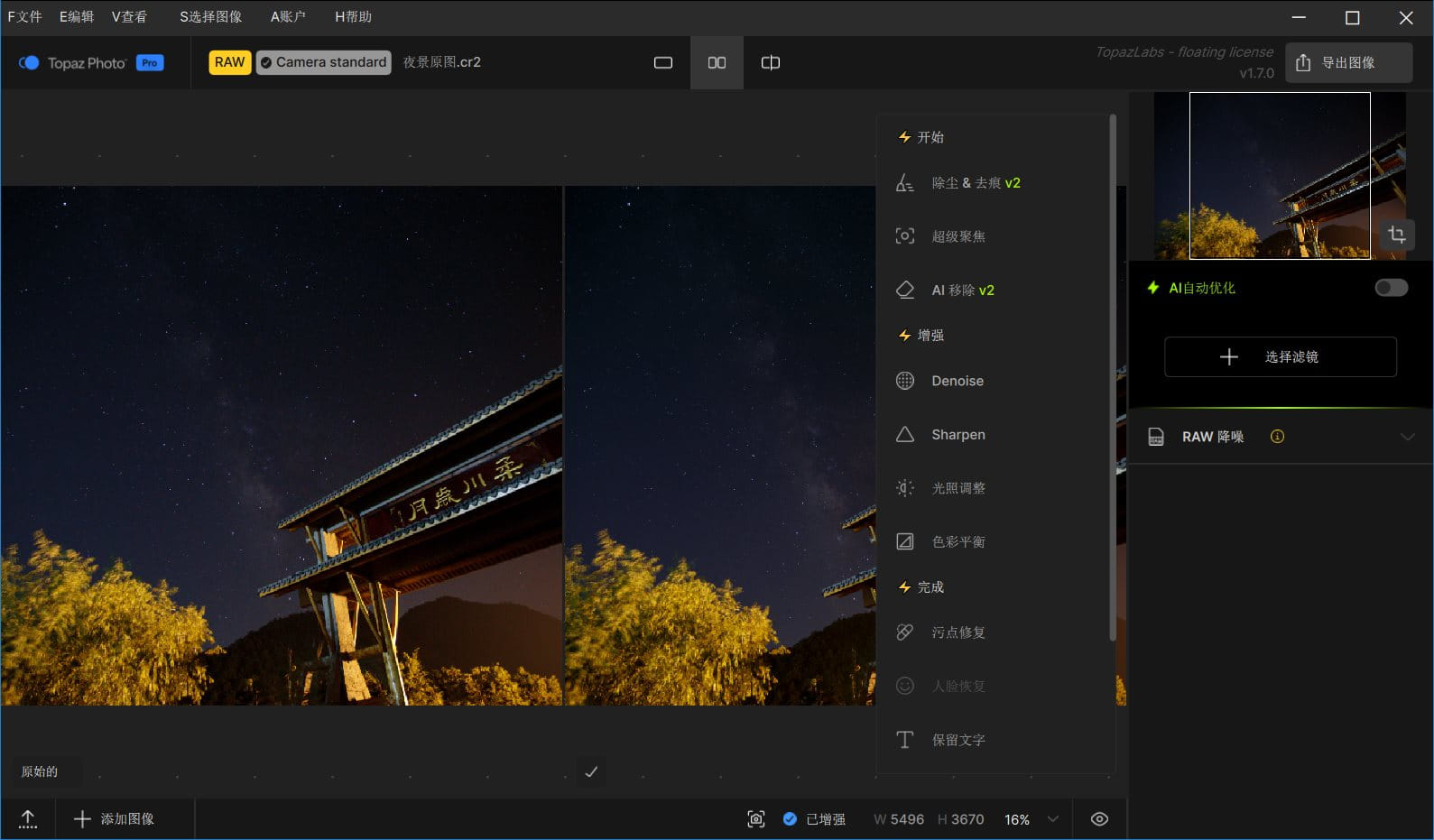Open the A账户 menu
This screenshot has width=1434, height=840.
(288, 17)
